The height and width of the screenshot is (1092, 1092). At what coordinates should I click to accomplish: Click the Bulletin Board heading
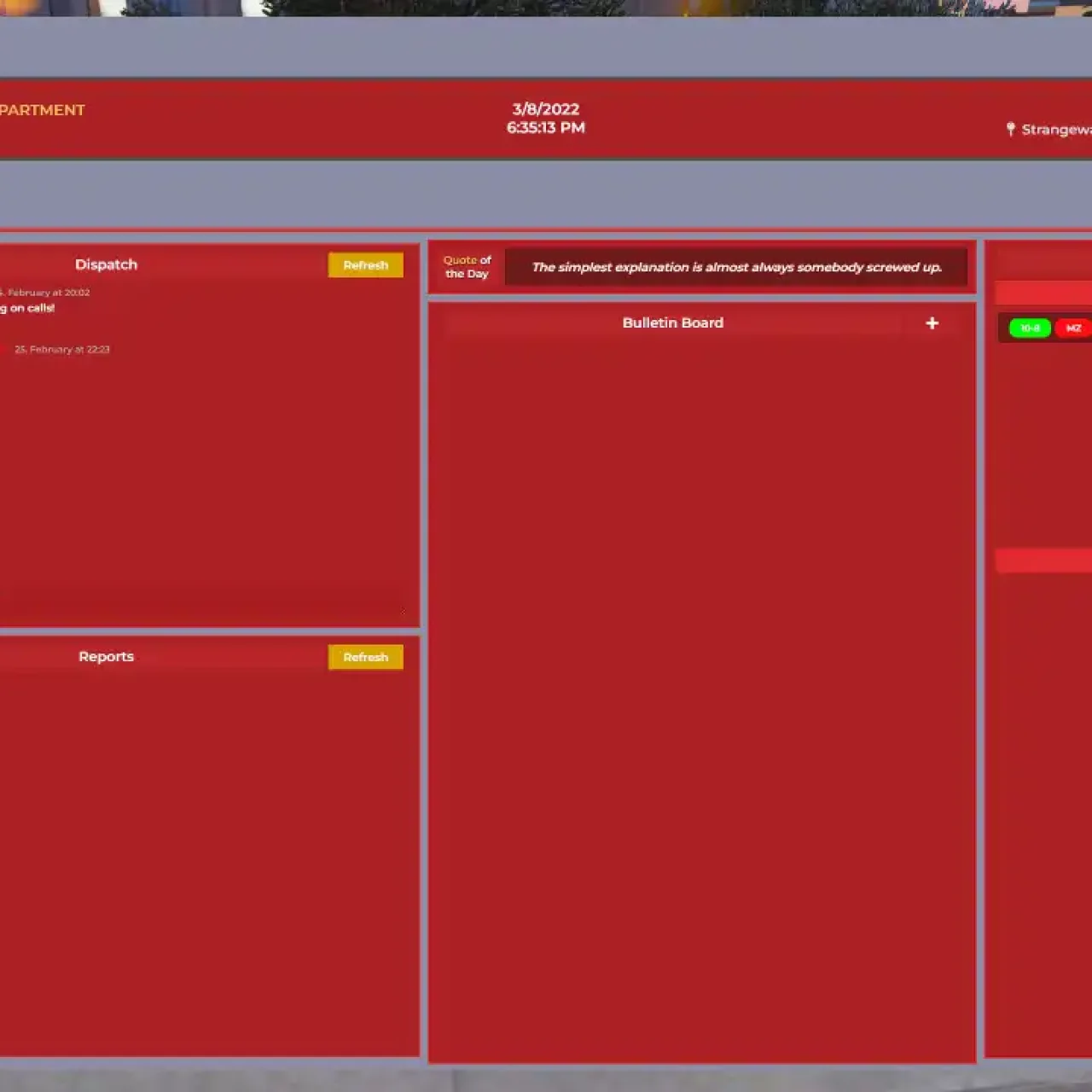coord(672,322)
